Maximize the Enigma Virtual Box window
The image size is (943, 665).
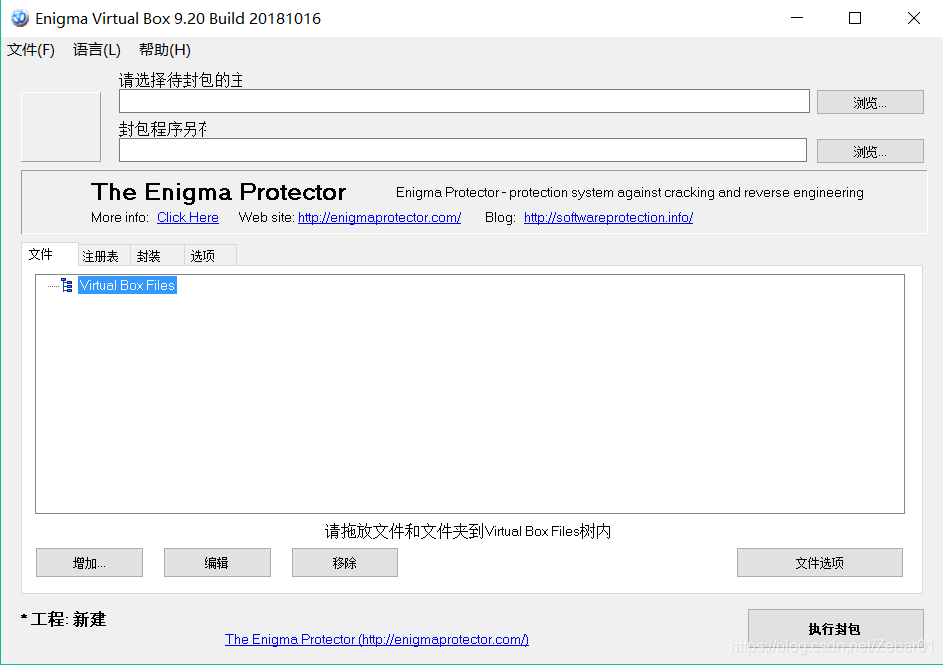pyautogui.click(x=855, y=18)
